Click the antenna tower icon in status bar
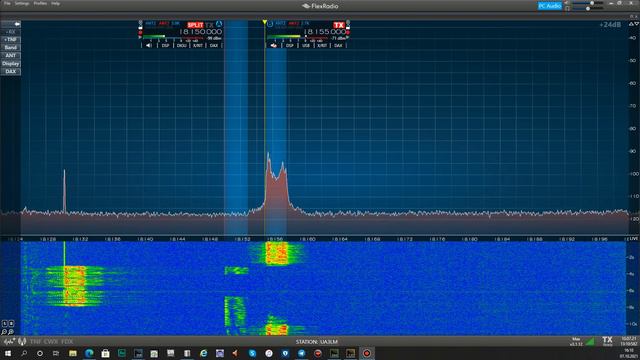Screen dimensions: 640x360 22,341
